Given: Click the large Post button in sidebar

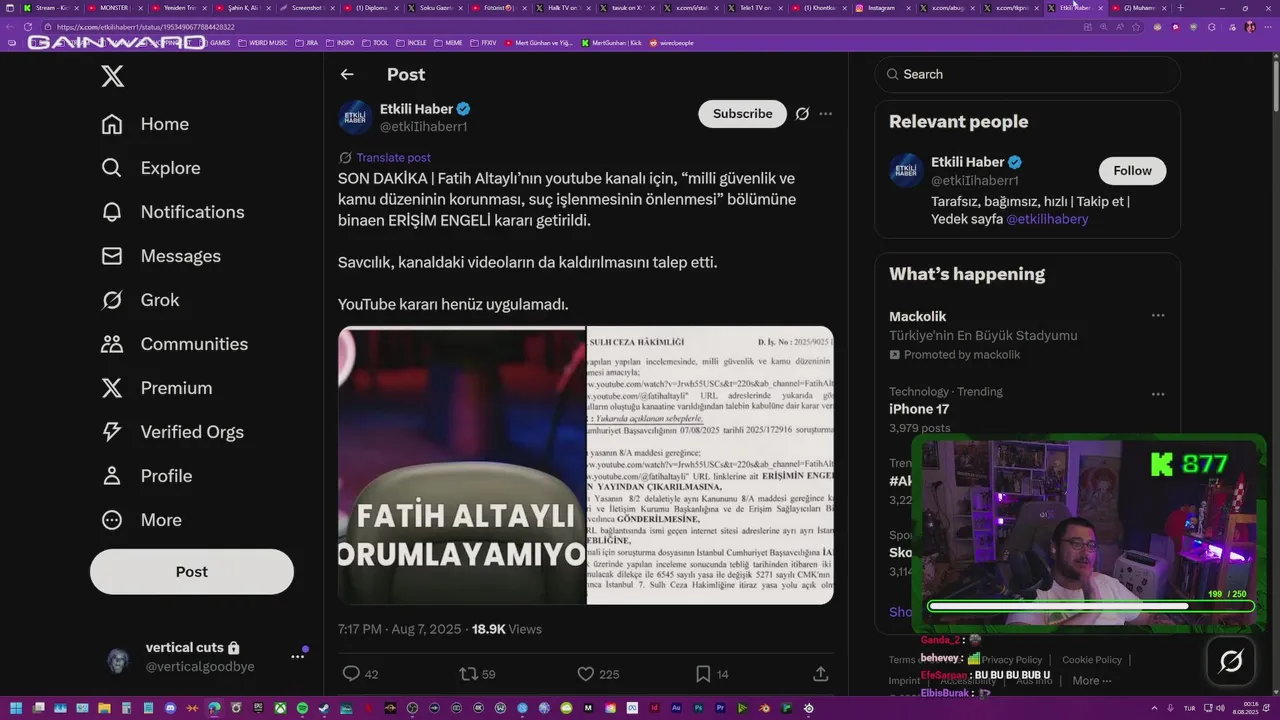Looking at the screenshot, I should 192,572.
